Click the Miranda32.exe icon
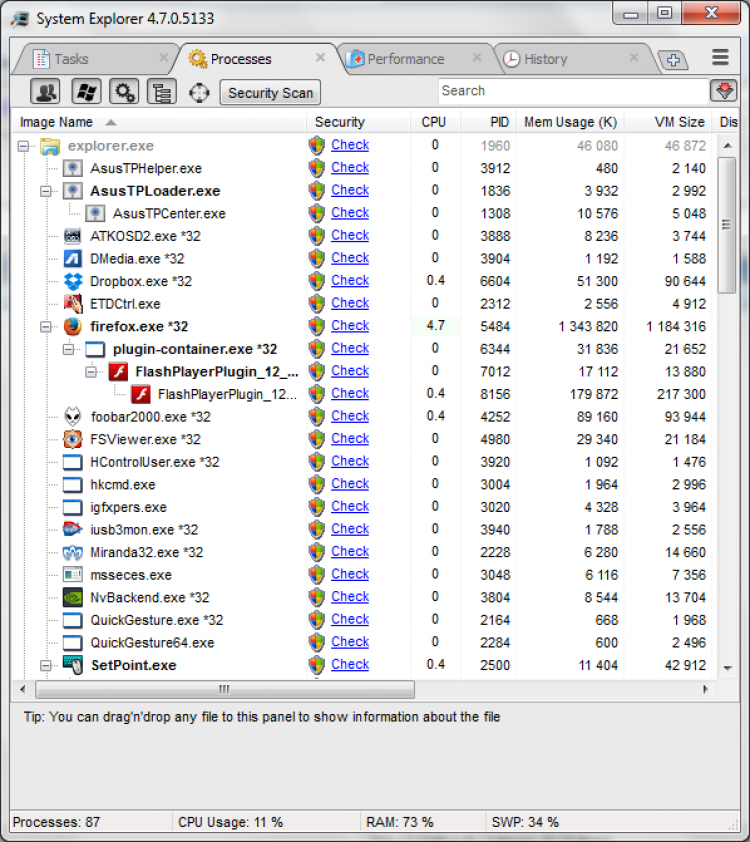 (x=72, y=552)
